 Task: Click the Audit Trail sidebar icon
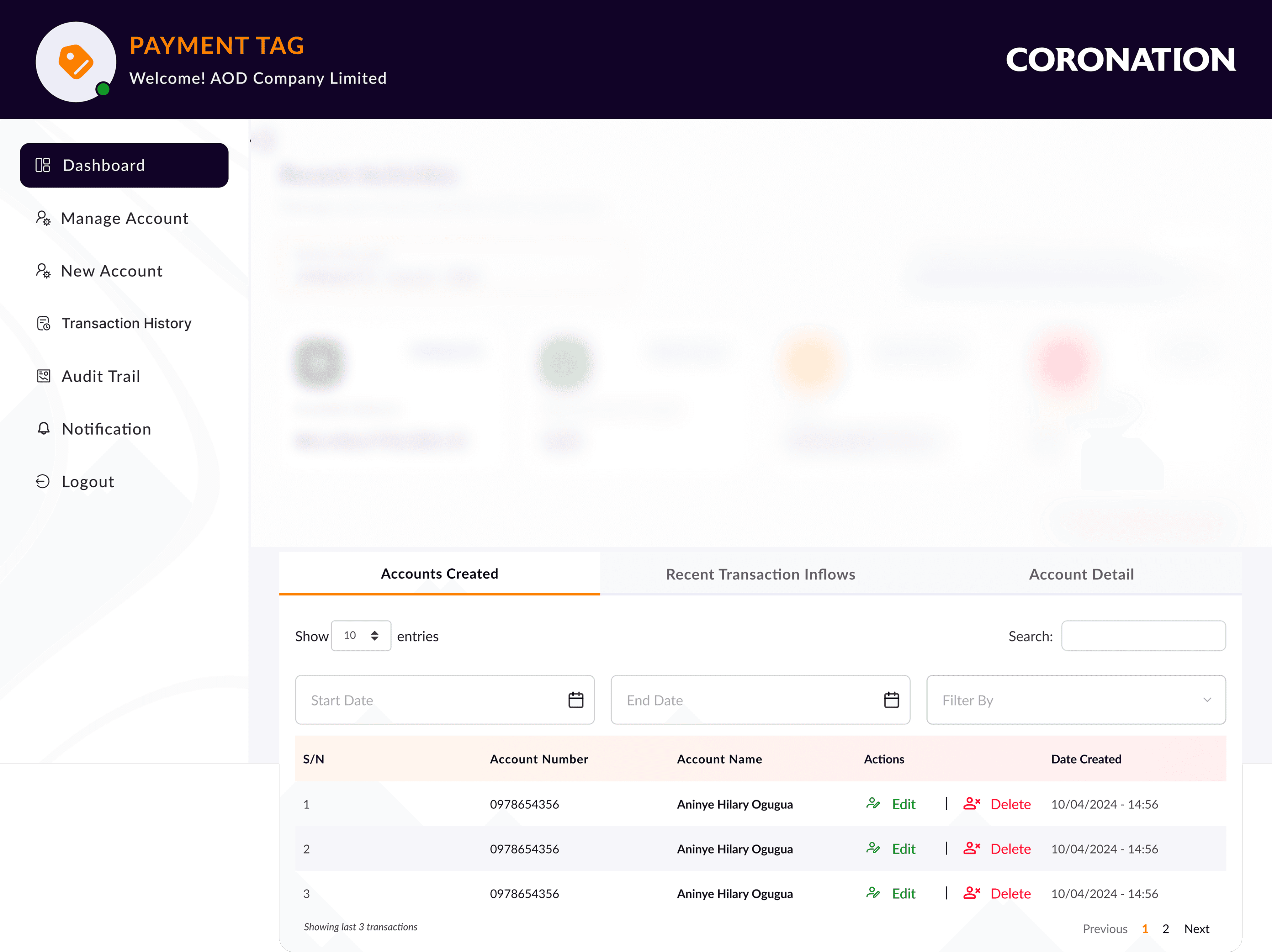click(x=44, y=376)
